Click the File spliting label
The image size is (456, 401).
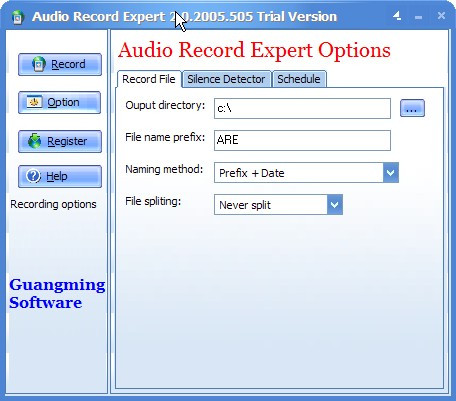[x=153, y=201]
